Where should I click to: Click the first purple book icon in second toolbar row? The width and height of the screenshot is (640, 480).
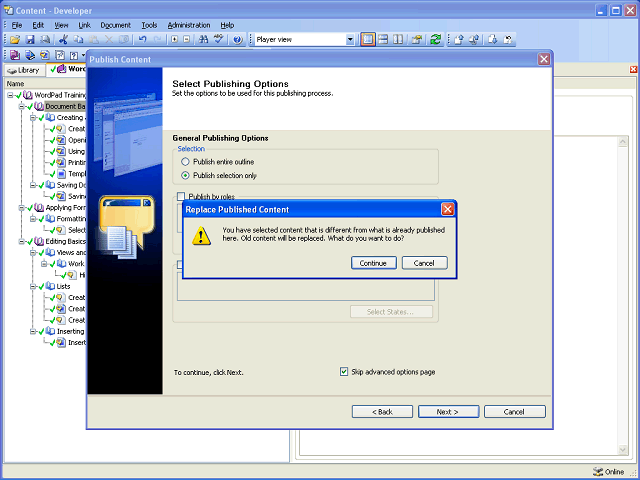coord(15,55)
